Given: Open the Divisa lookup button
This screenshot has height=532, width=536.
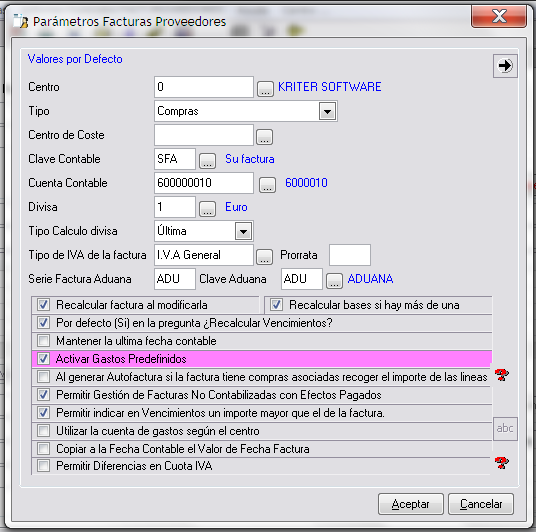Looking at the screenshot, I should tap(207, 209).
